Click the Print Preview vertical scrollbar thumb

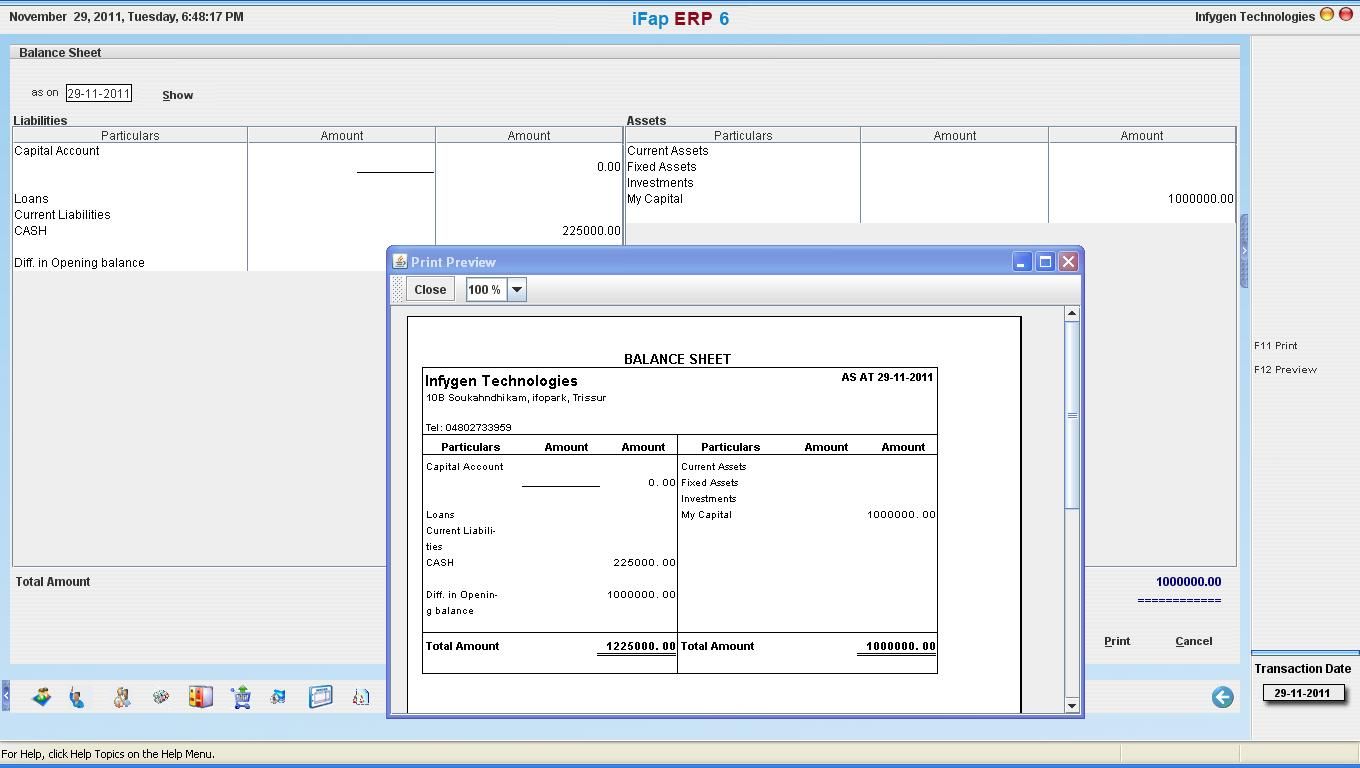click(1072, 415)
